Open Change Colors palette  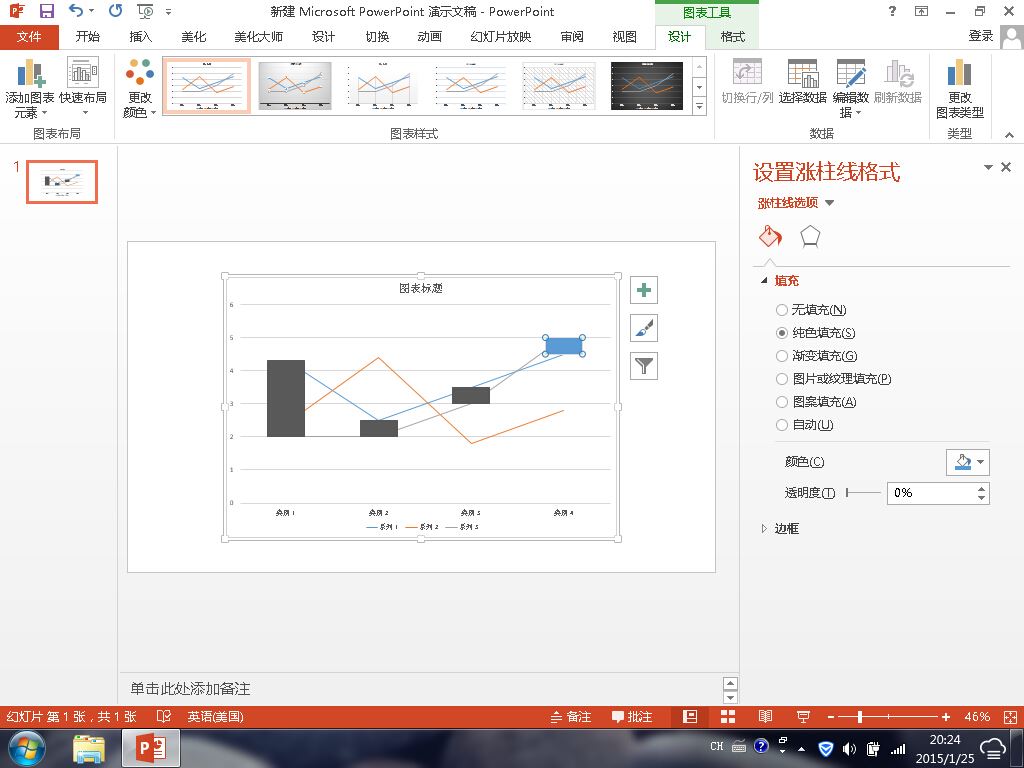(140, 88)
